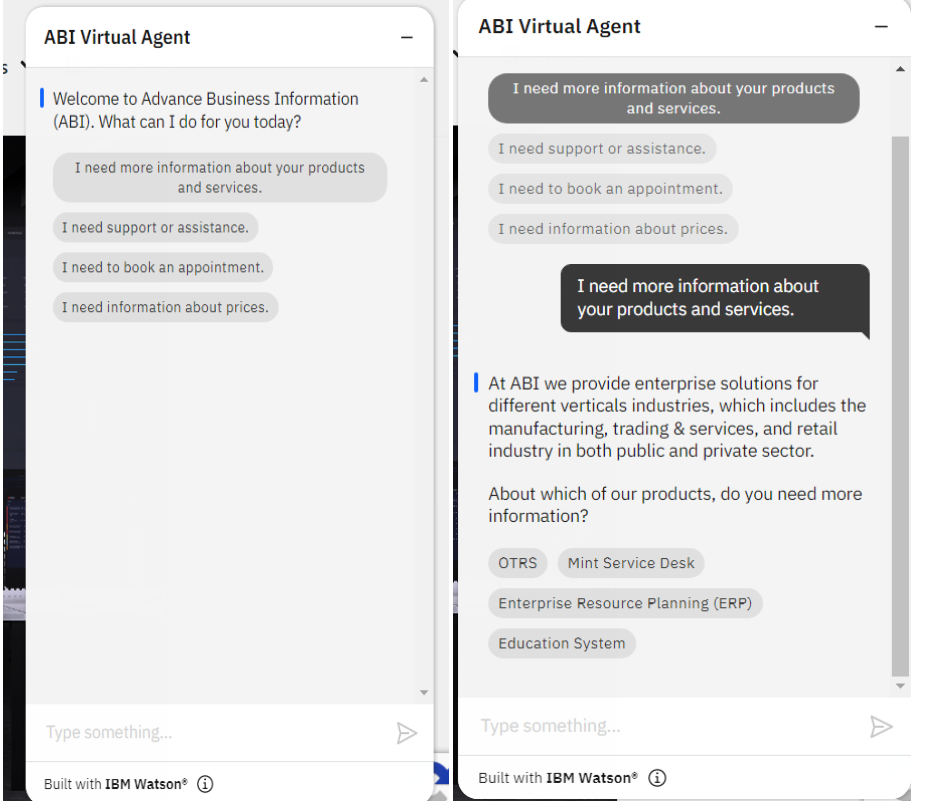927x801 pixels.
Task: Select the OTRS product option
Action: coord(518,563)
